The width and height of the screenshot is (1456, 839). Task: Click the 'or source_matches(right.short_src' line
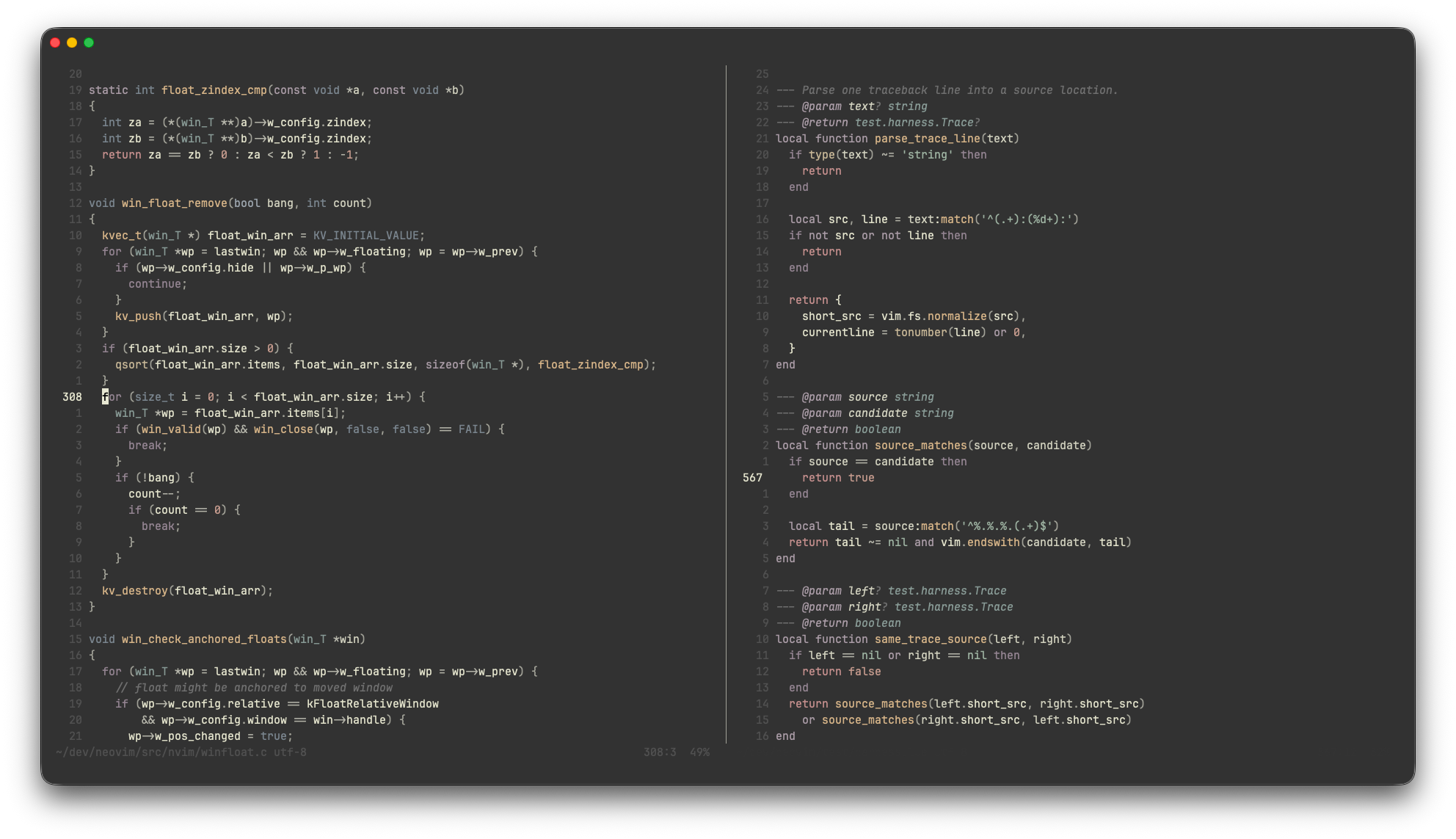[967, 720]
